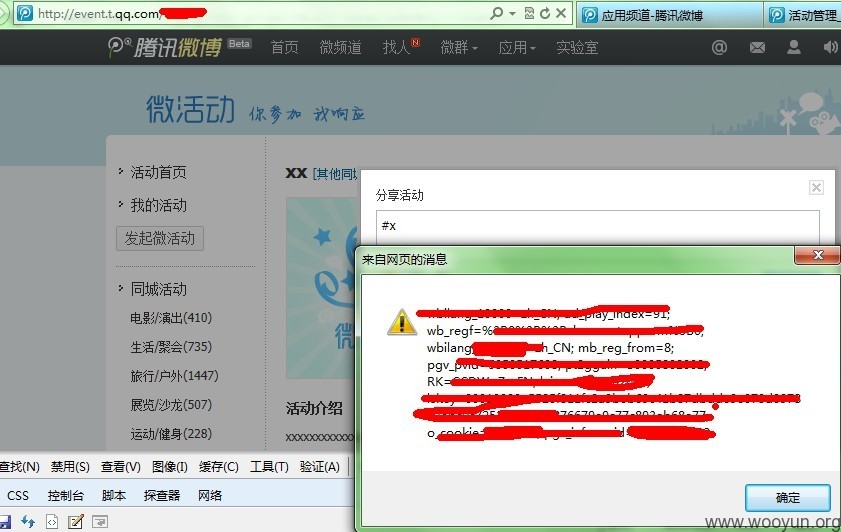Viewport: 841px width, 532px height.
Task: Expand the 应用 dropdown menu
Action: [517, 48]
